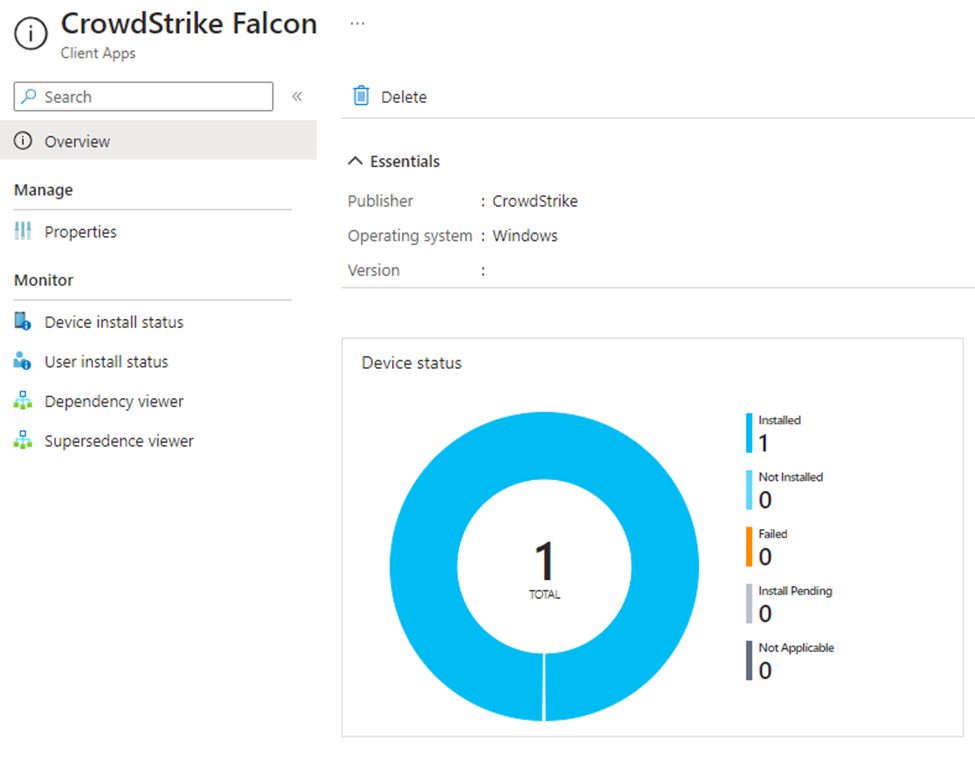
Task: Click the Overview info icon in sidebar
Action: (x=23, y=142)
